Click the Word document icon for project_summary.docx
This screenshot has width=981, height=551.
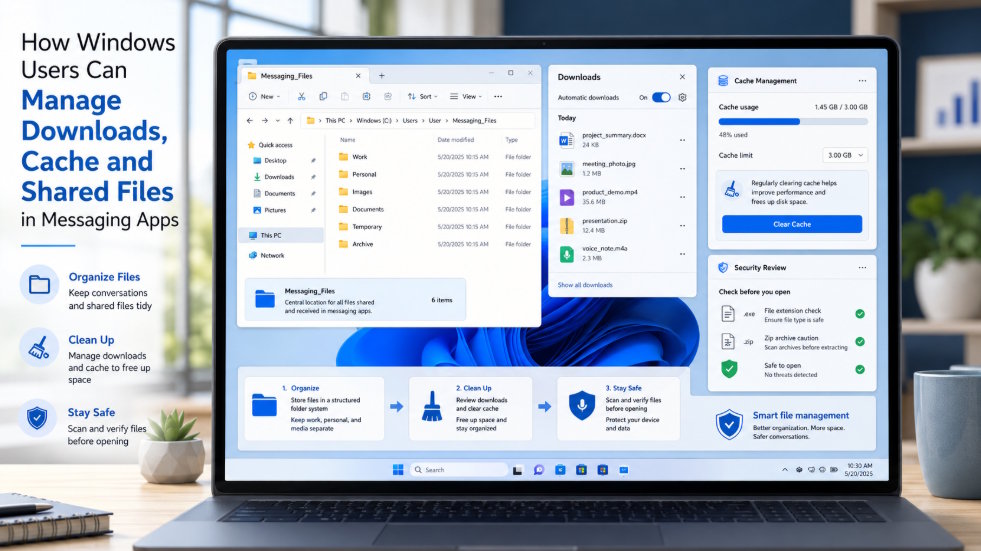coord(566,140)
